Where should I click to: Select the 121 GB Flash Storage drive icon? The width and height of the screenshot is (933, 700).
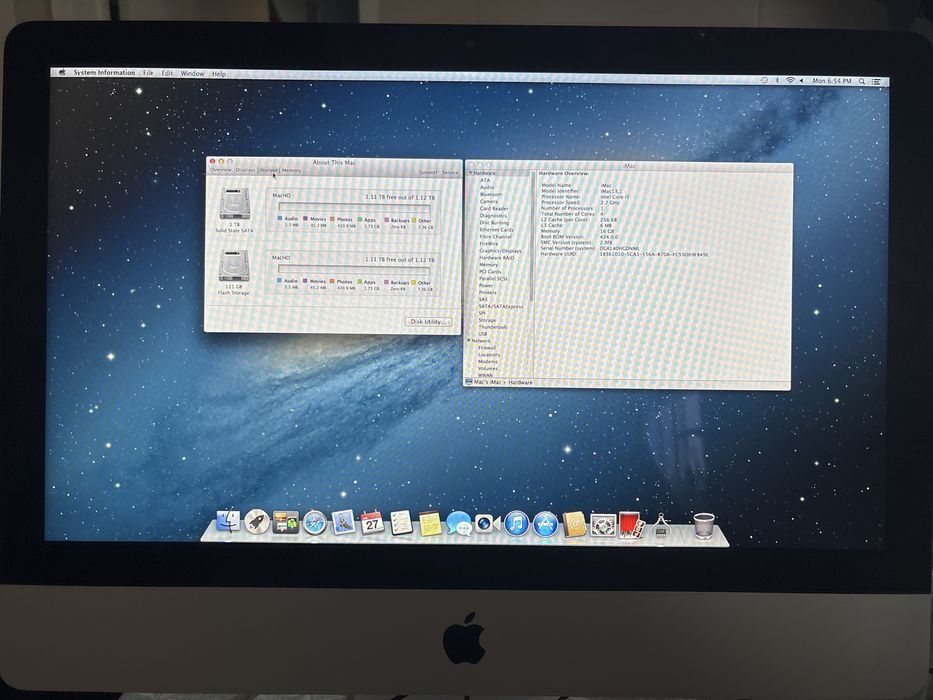(x=233, y=266)
